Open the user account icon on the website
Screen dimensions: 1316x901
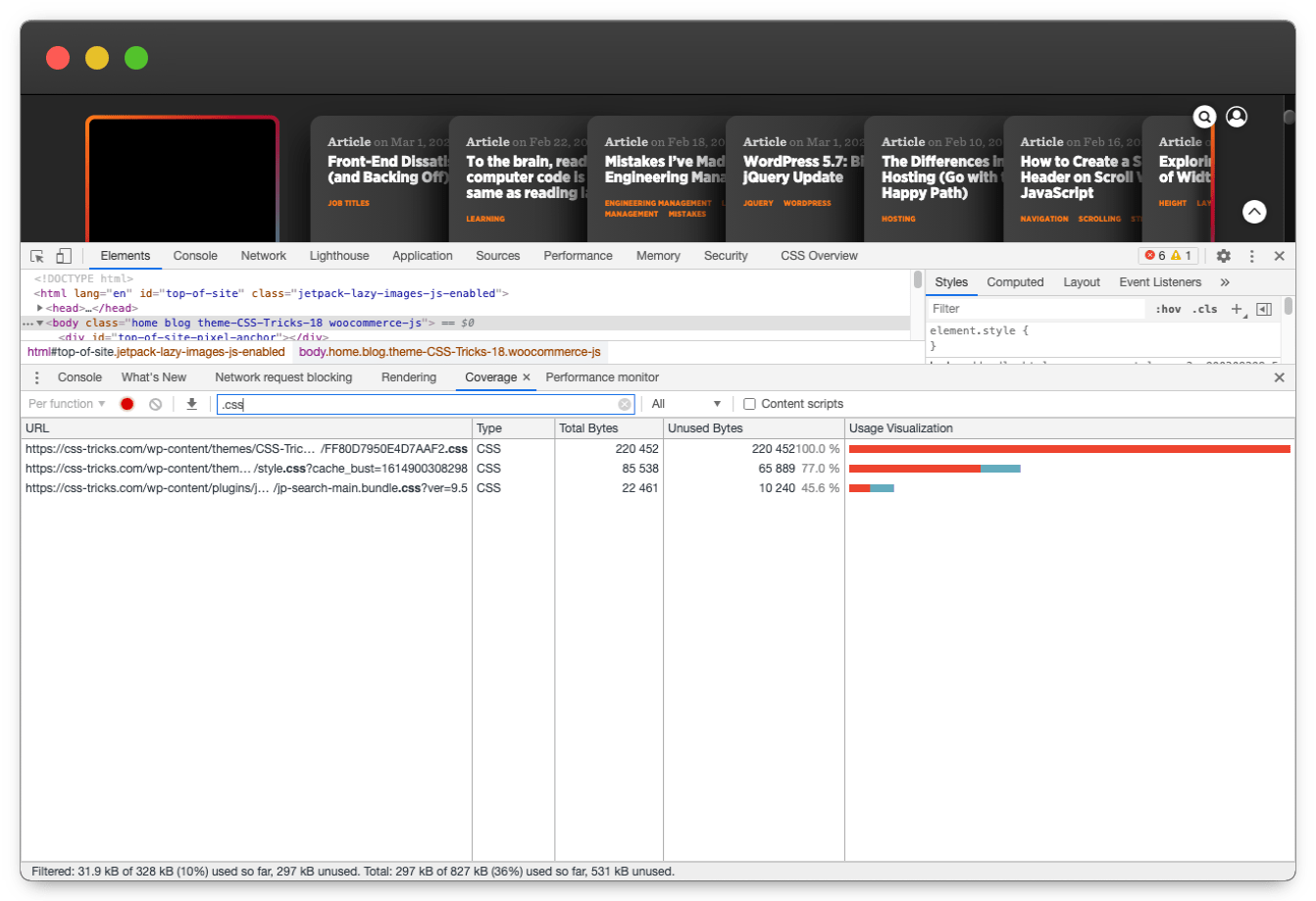[1237, 117]
